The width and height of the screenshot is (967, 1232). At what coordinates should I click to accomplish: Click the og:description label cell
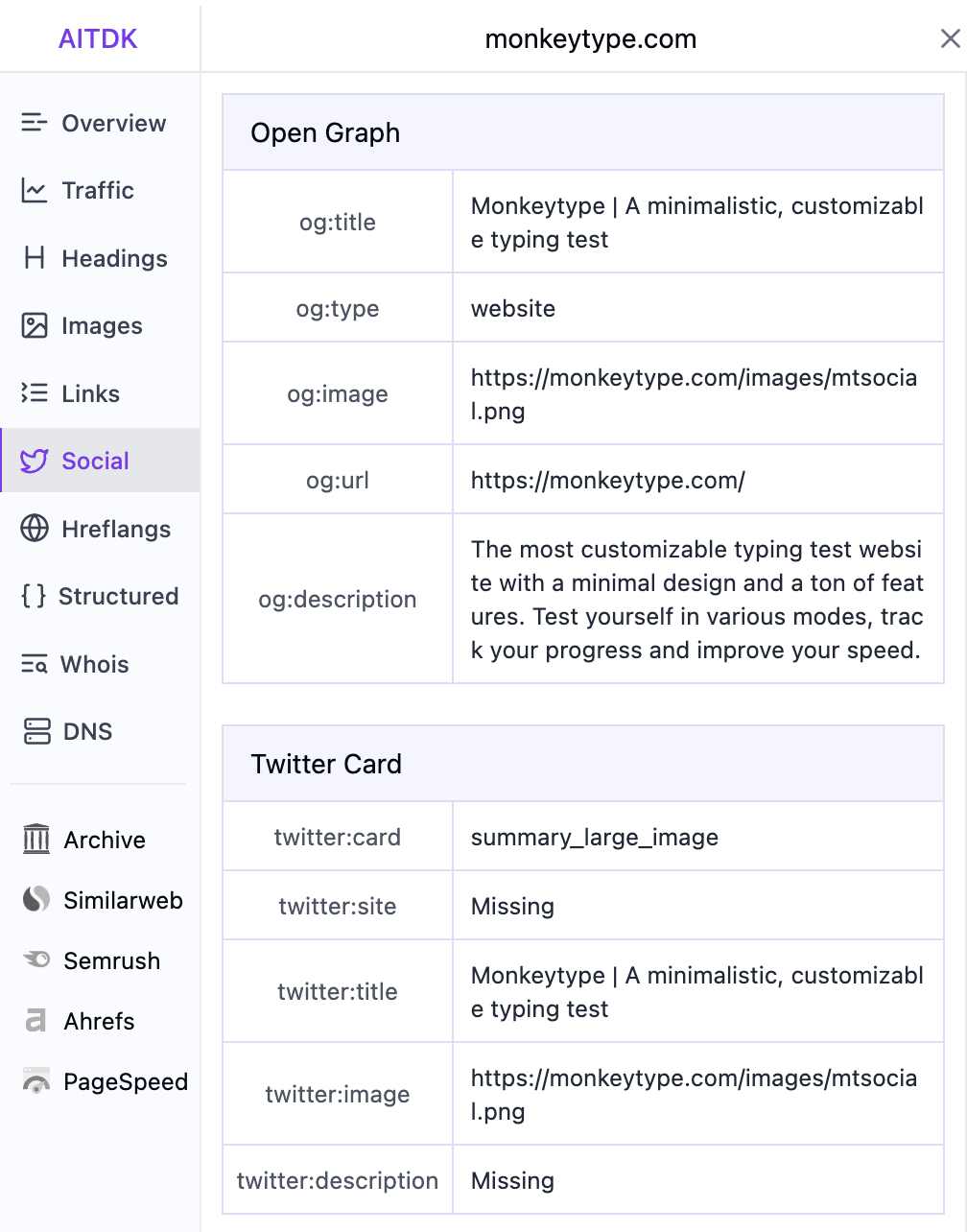coord(338,599)
